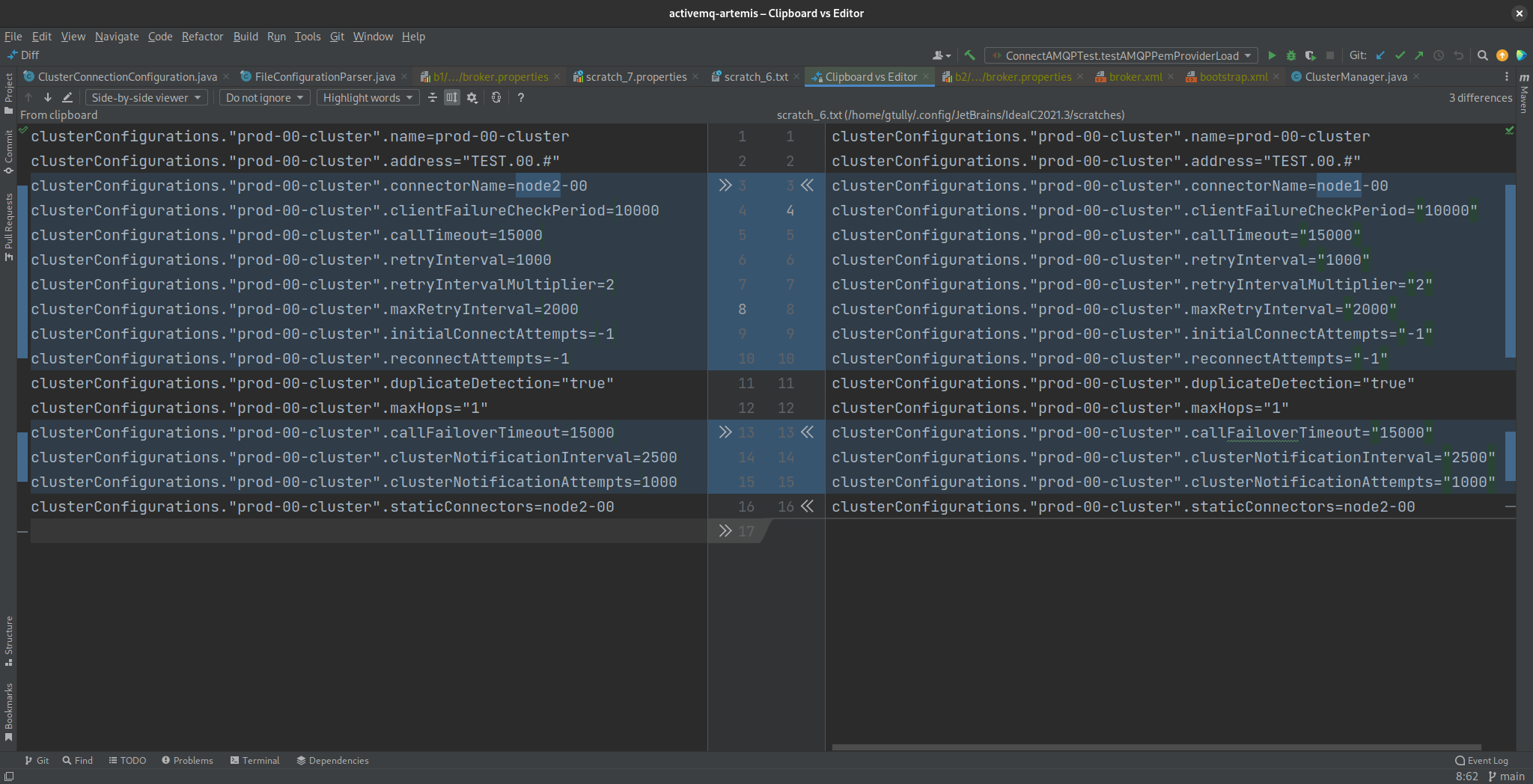Open diff help question mark icon
Viewport: 1533px width, 784px height.
click(x=521, y=97)
